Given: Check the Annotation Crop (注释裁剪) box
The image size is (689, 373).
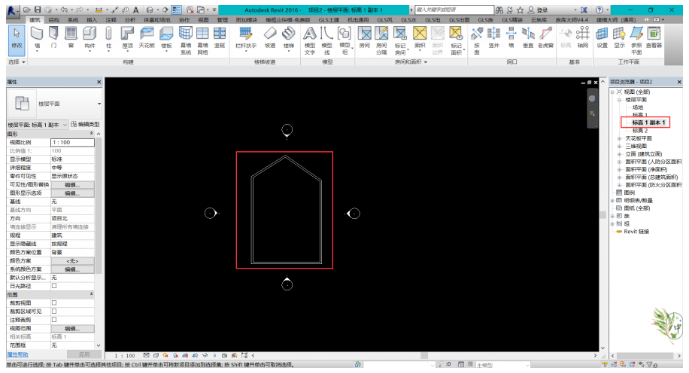Looking at the screenshot, I should [54, 319].
